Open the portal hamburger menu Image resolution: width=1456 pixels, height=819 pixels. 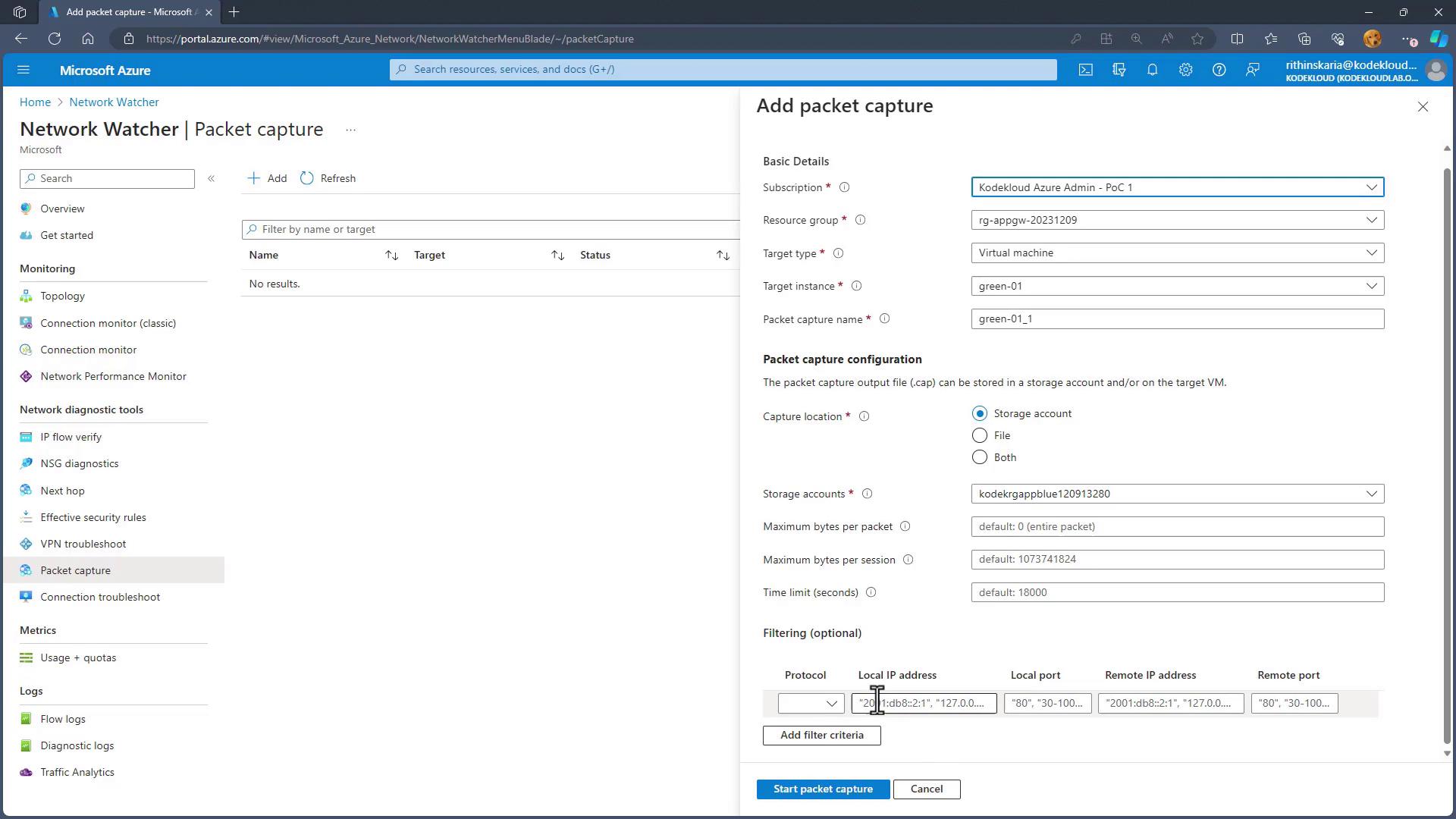click(24, 70)
